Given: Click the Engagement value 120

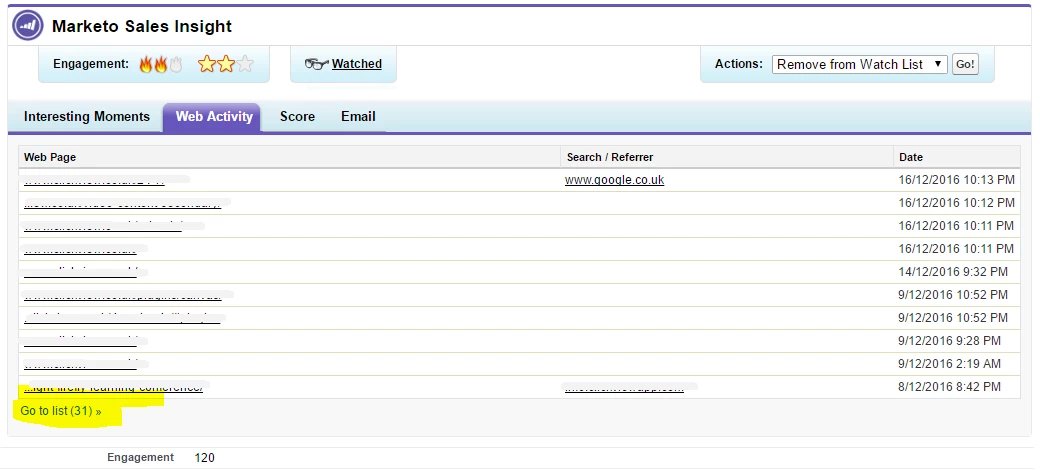Looking at the screenshot, I should pyautogui.click(x=204, y=458).
